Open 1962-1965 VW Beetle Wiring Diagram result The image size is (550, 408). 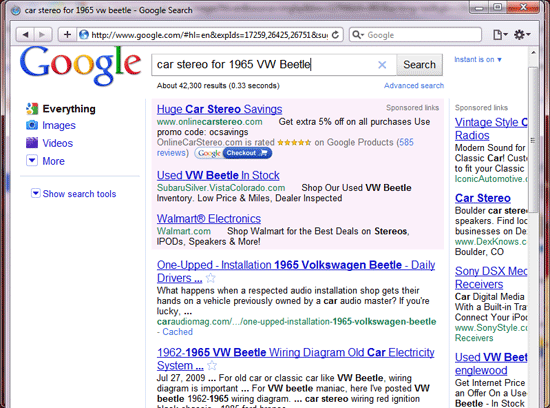[296, 359]
